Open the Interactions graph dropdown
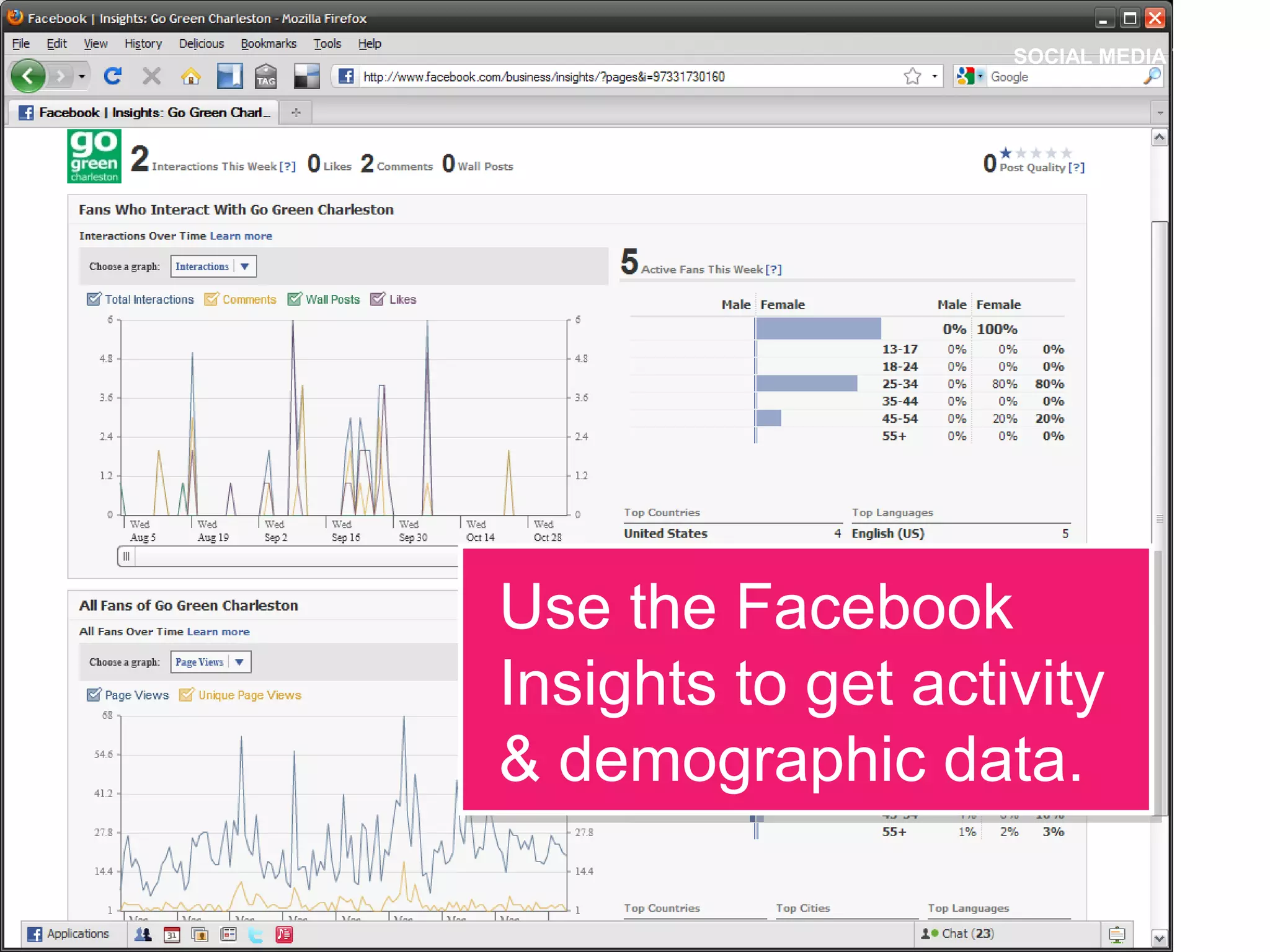The height and width of the screenshot is (952, 1270). tap(213, 267)
